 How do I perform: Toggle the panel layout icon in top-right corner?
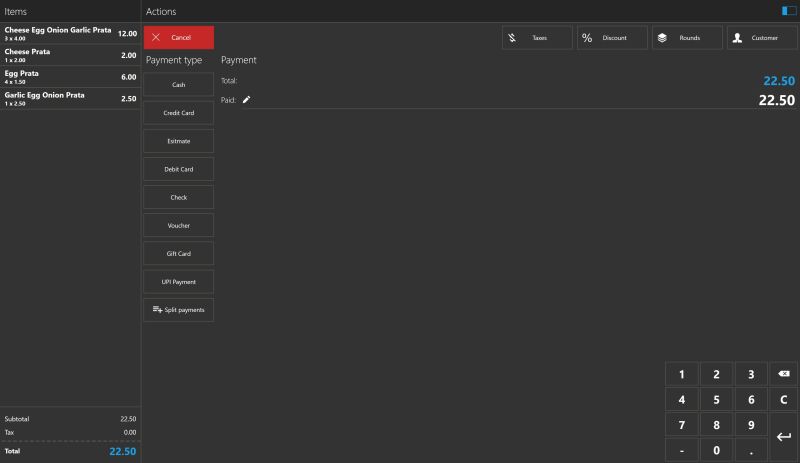tap(789, 11)
